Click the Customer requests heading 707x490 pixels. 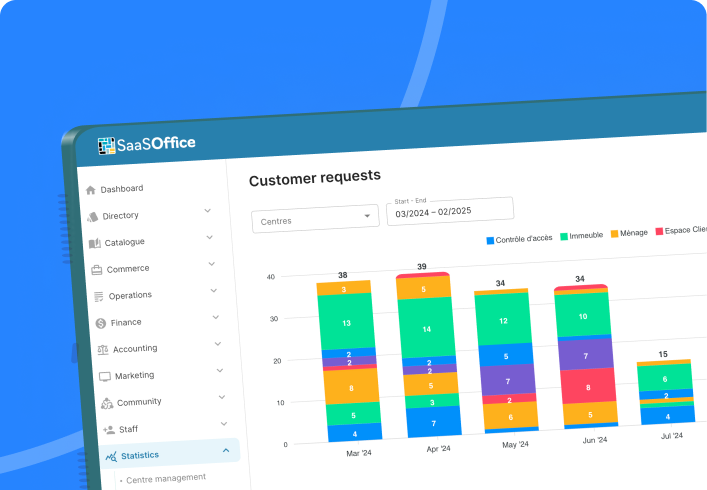click(x=315, y=178)
